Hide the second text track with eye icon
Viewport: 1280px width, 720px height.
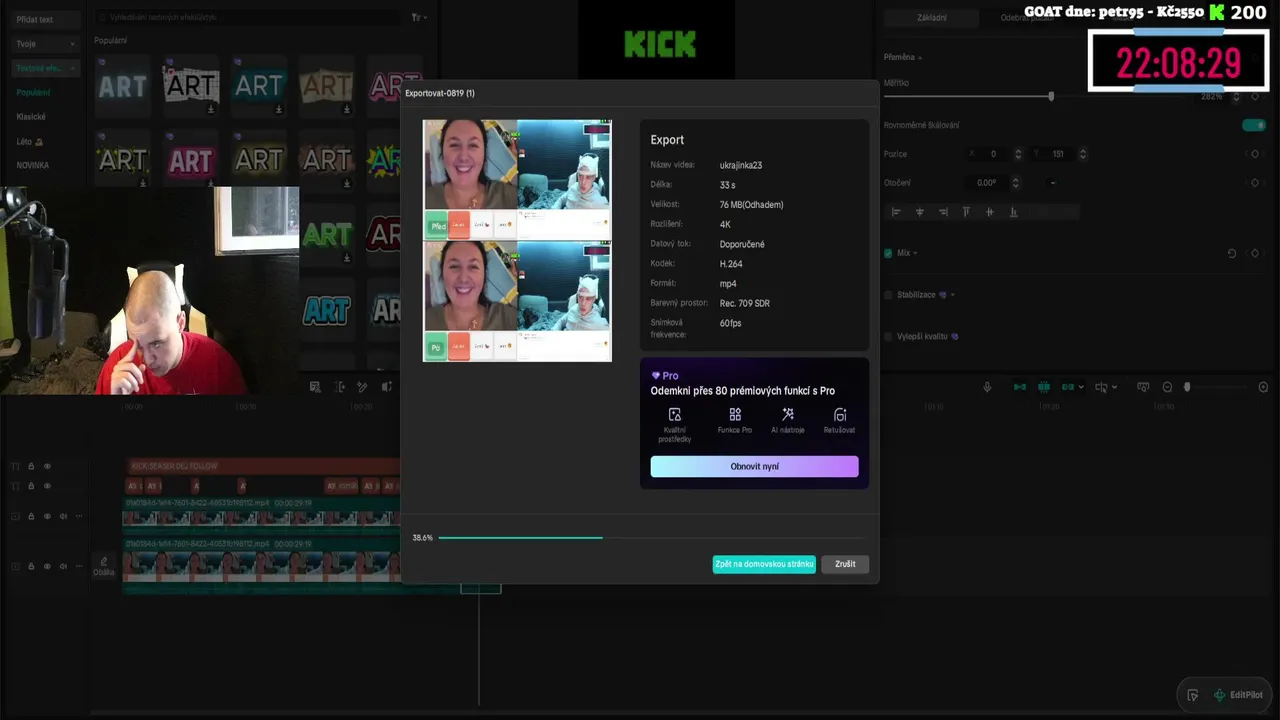[x=47, y=485]
